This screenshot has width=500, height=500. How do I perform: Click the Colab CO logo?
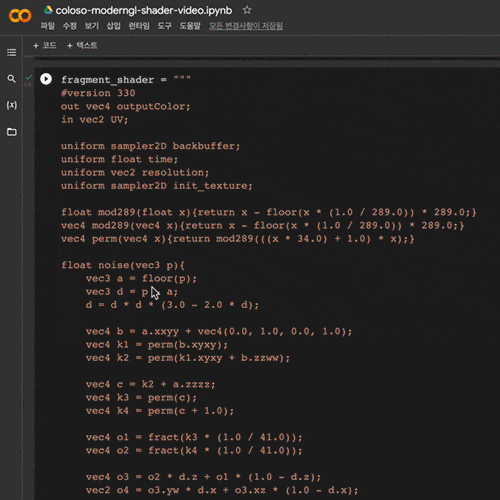click(x=20, y=16)
